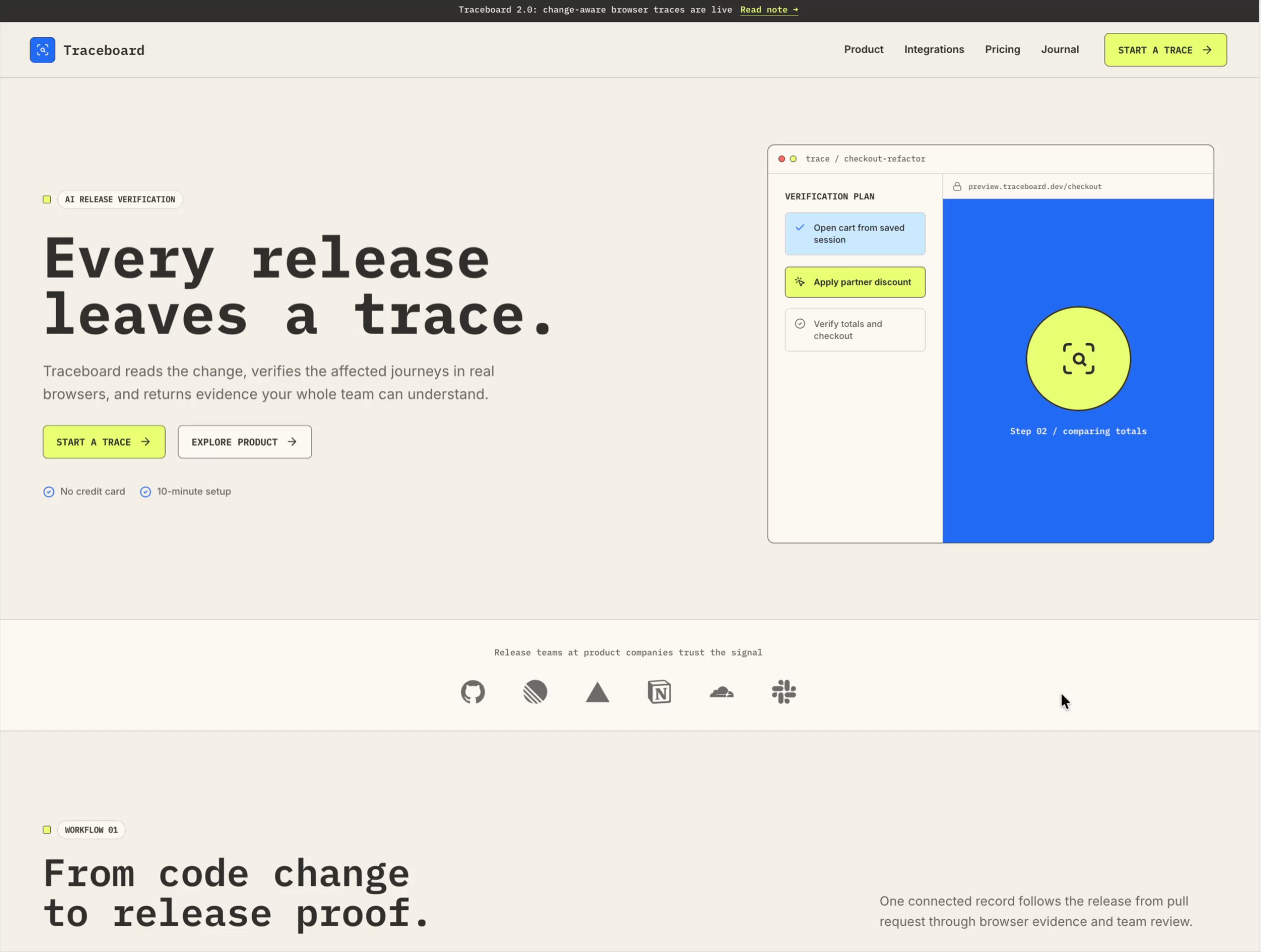
Task: Open the Integrations nav item
Action: click(934, 50)
